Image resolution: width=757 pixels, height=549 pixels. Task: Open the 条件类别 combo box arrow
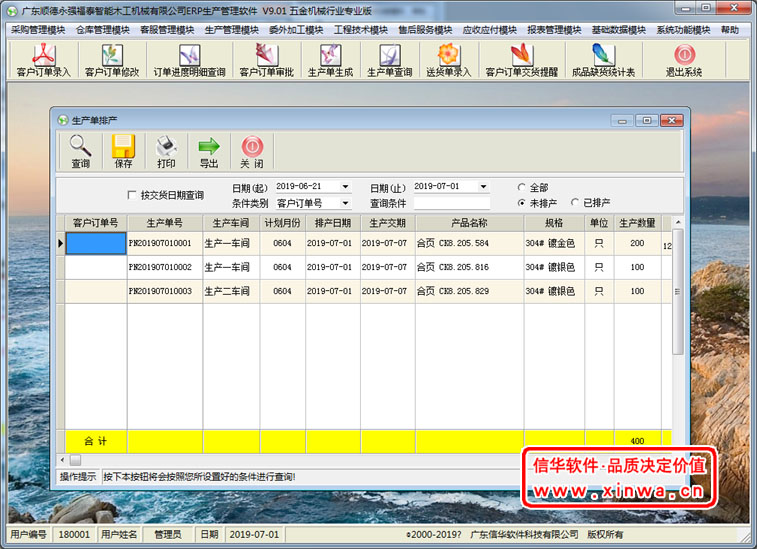(x=345, y=203)
